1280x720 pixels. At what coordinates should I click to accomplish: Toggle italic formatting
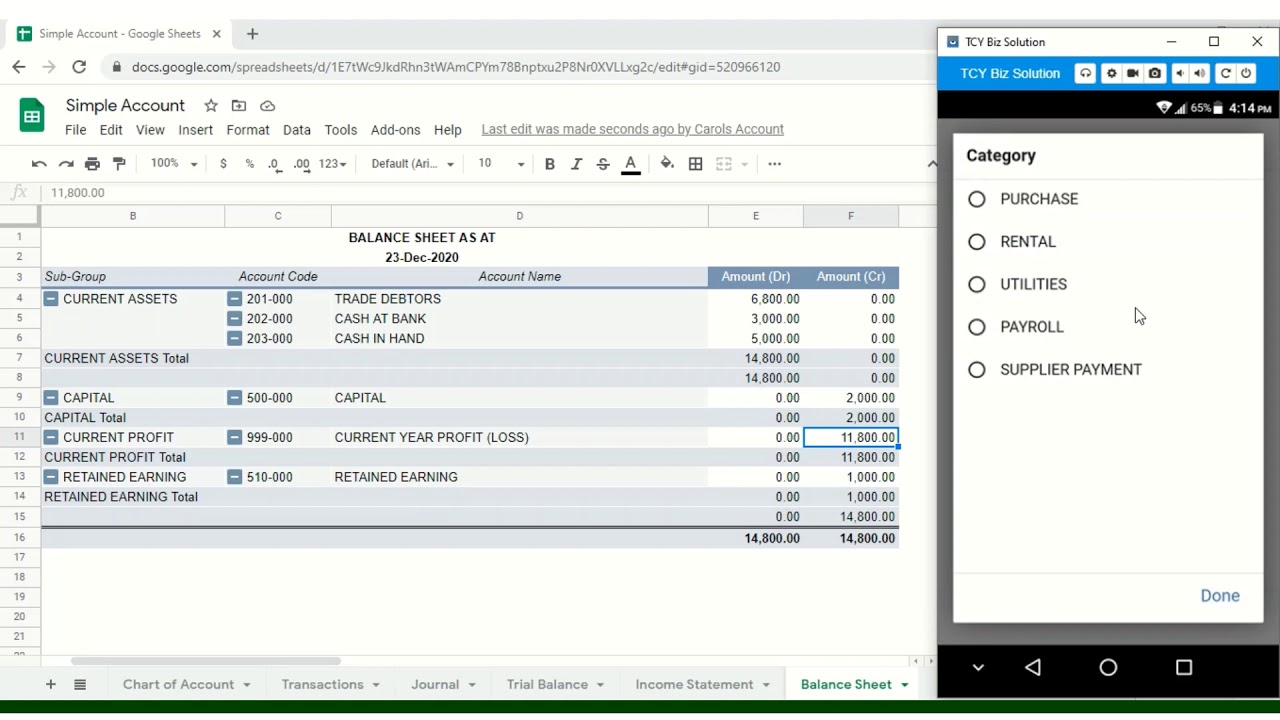[x=576, y=164]
